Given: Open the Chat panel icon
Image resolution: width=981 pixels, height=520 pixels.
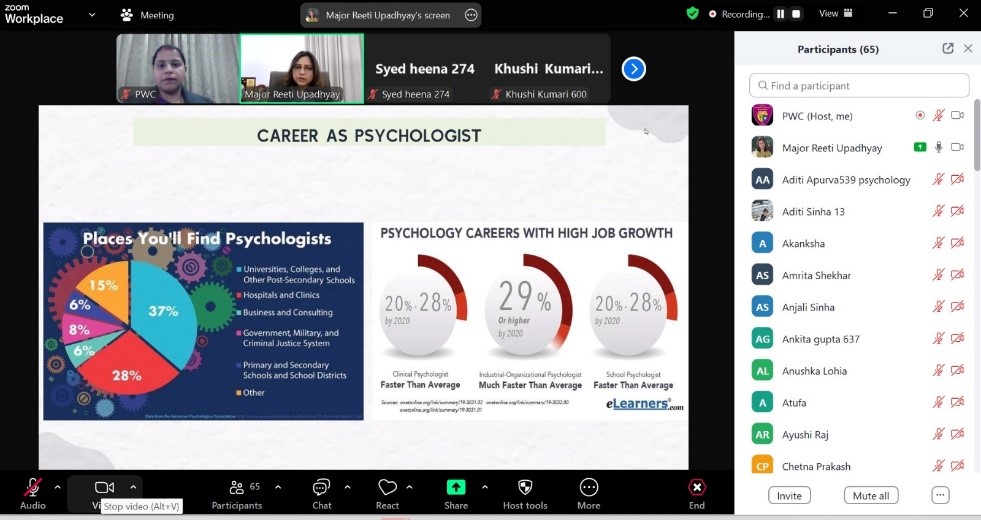Looking at the screenshot, I should click(x=321, y=487).
